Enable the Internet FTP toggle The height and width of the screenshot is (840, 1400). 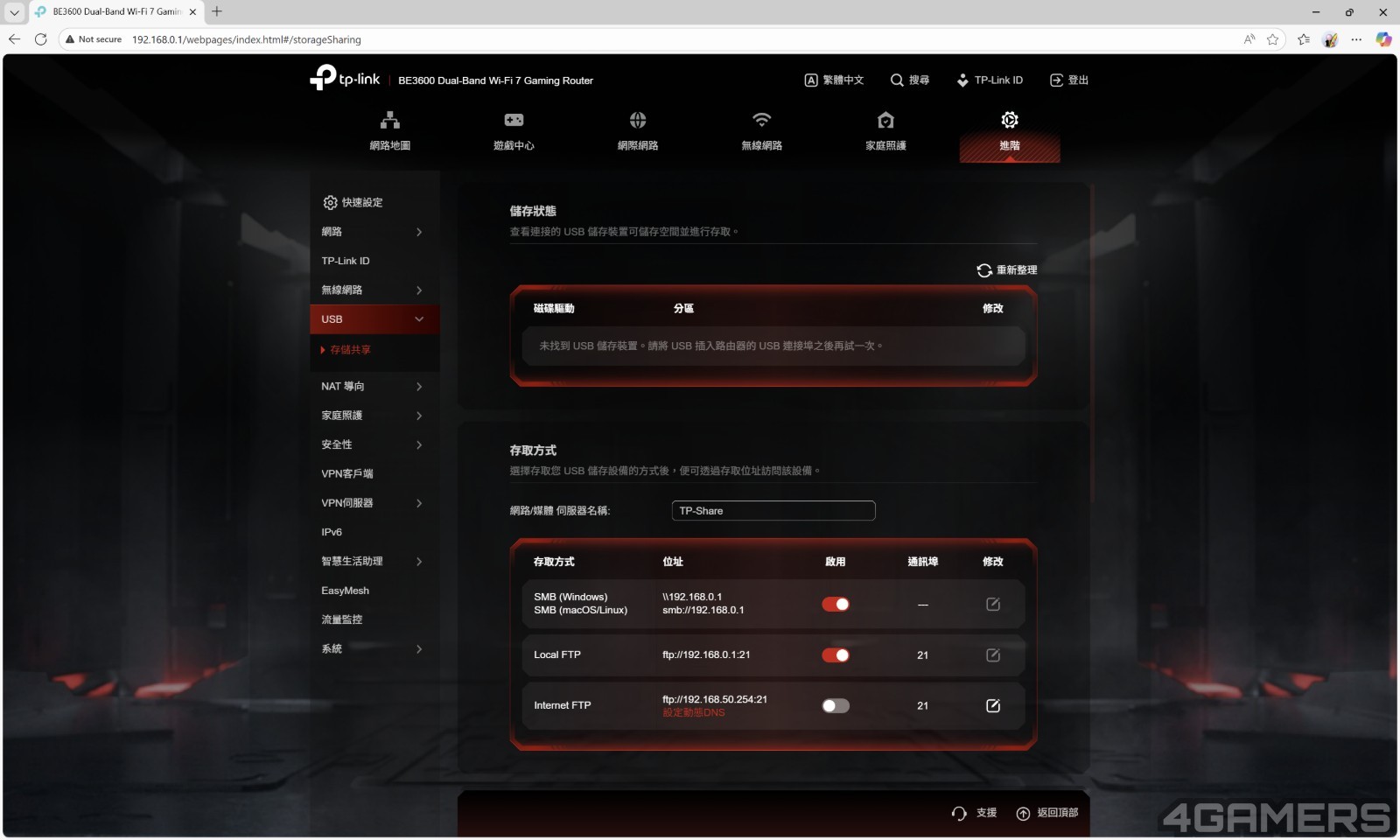pos(836,706)
